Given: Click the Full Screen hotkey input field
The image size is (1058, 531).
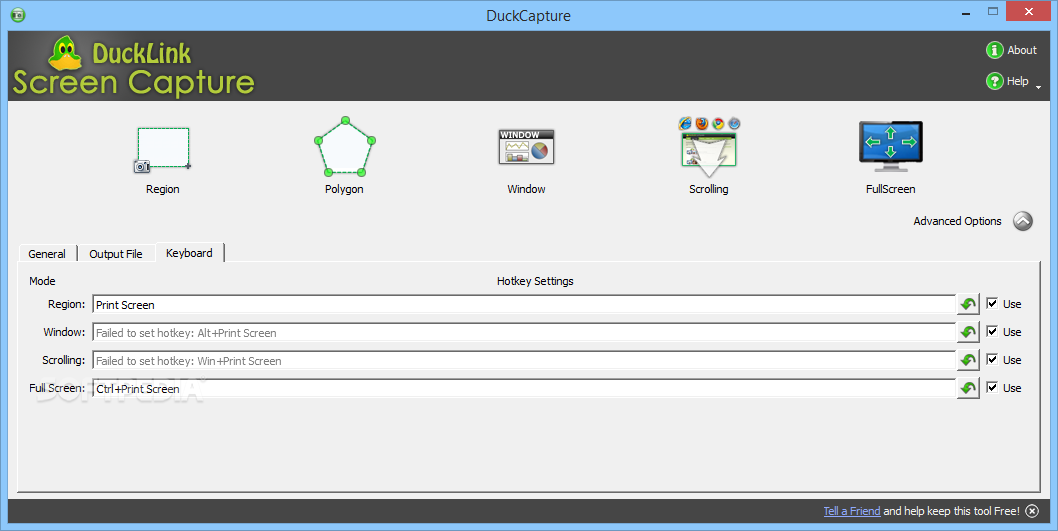Looking at the screenshot, I should pos(524,389).
